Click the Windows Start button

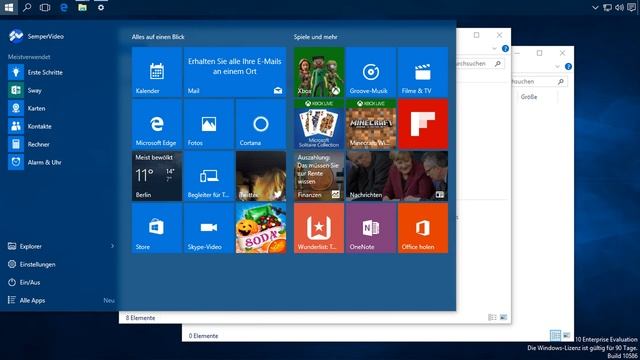point(9,7)
